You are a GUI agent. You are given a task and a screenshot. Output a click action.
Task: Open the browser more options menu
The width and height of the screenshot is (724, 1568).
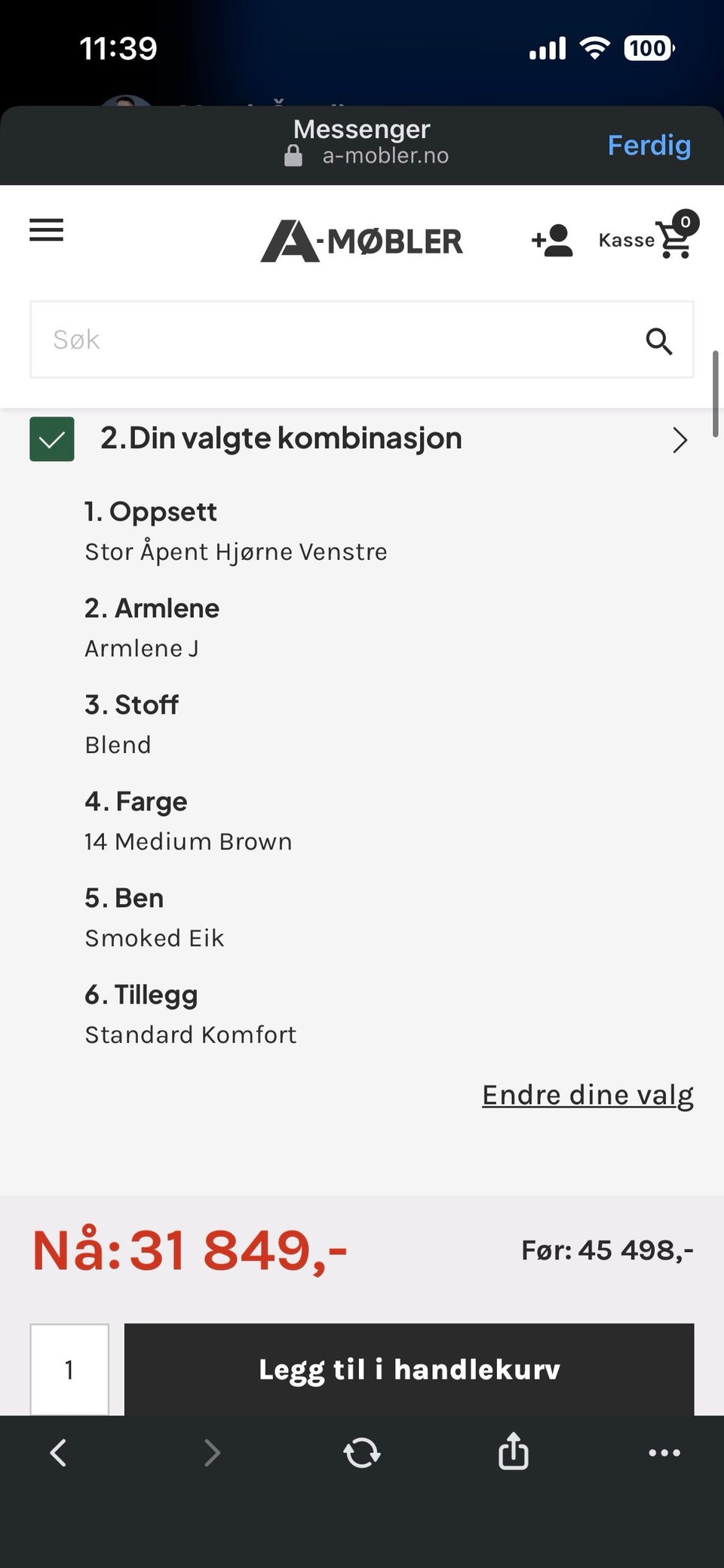click(x=664, y=1452)
